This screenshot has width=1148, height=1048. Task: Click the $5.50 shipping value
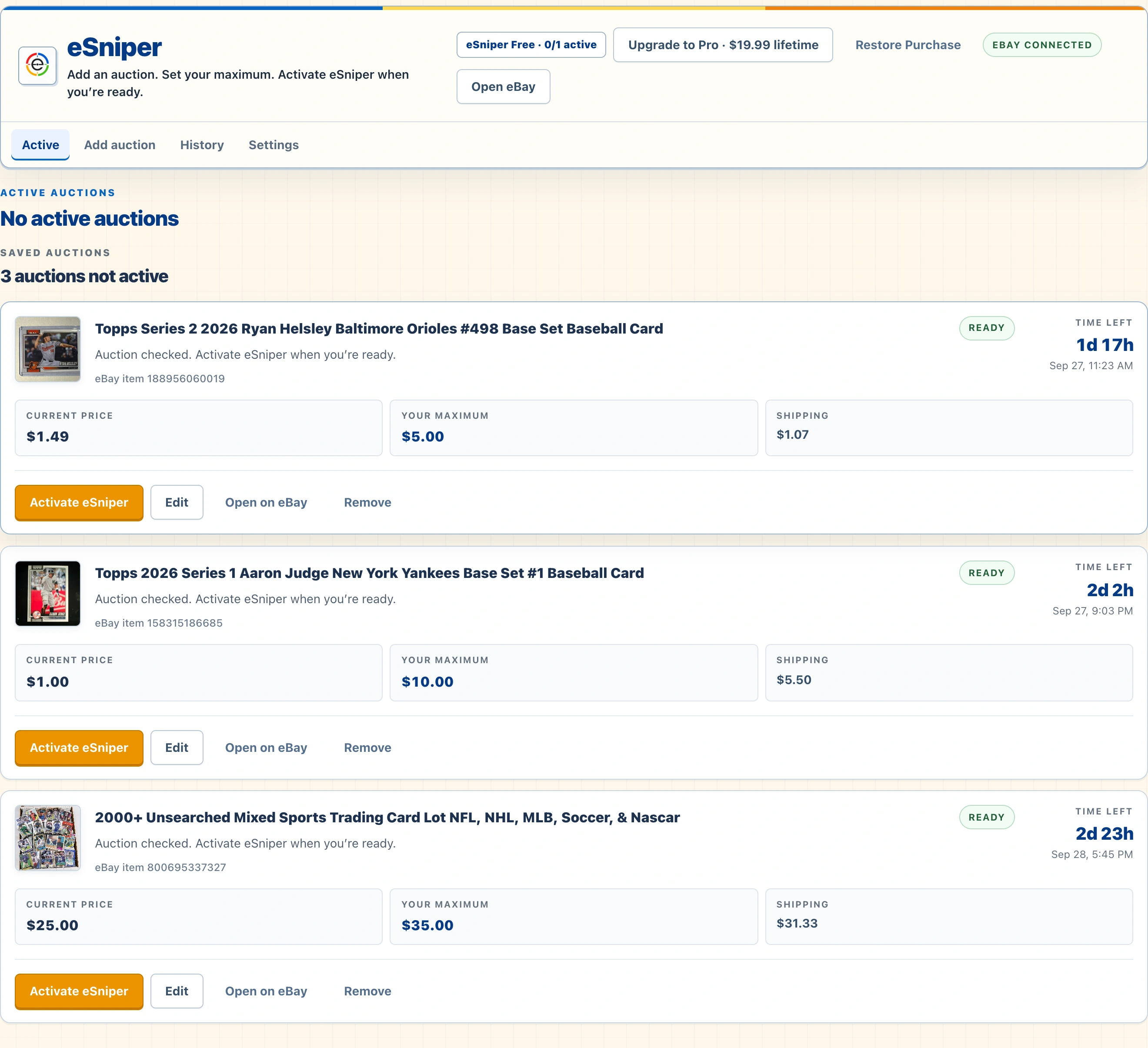[794, 680]
